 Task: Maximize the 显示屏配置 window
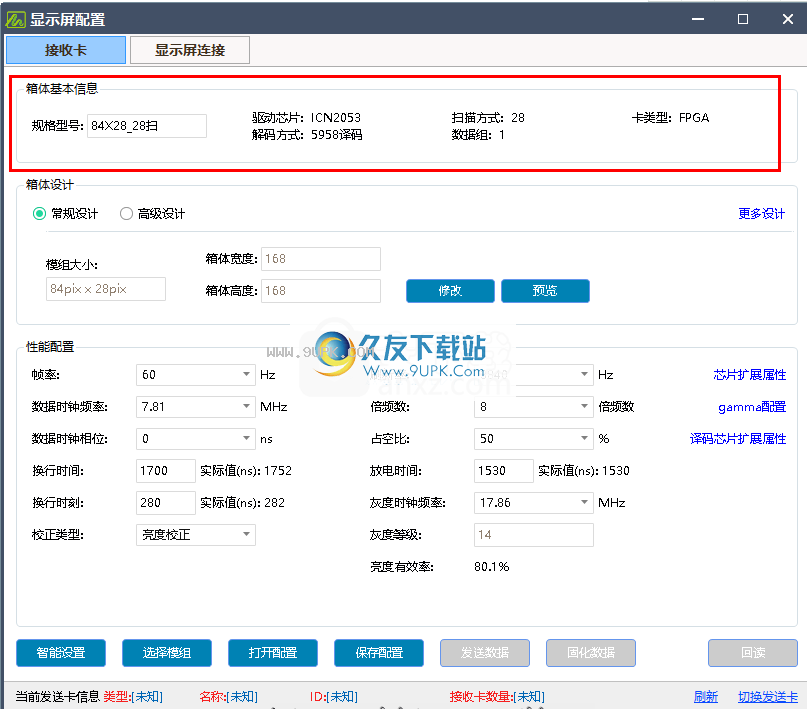[x=743, y=19]
